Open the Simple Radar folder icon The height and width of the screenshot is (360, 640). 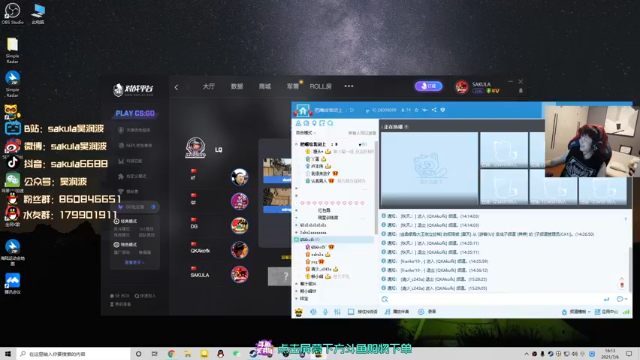point(12,50)
